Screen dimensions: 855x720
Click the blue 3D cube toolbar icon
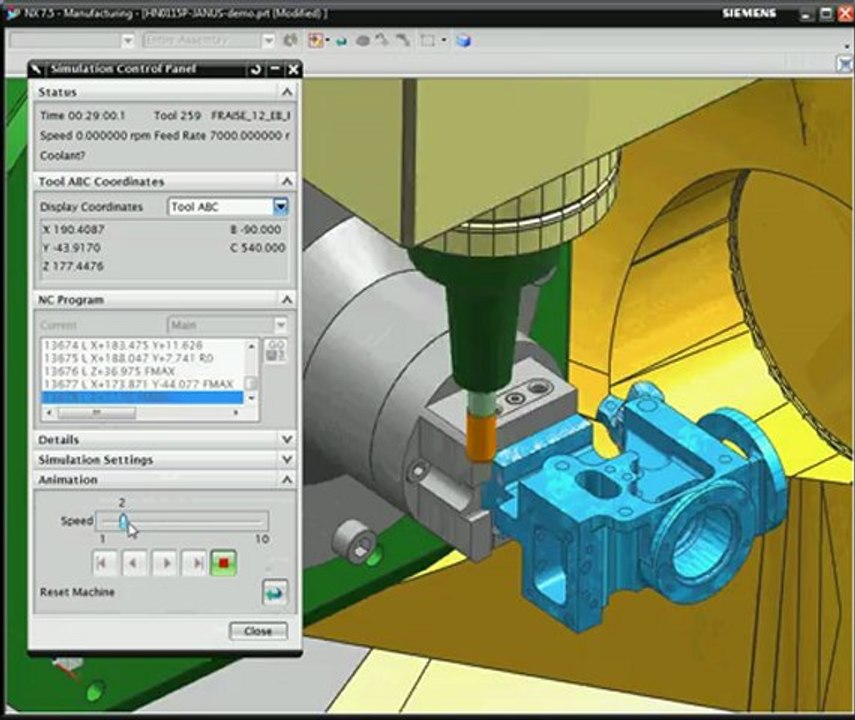click(x=463, y=41)
